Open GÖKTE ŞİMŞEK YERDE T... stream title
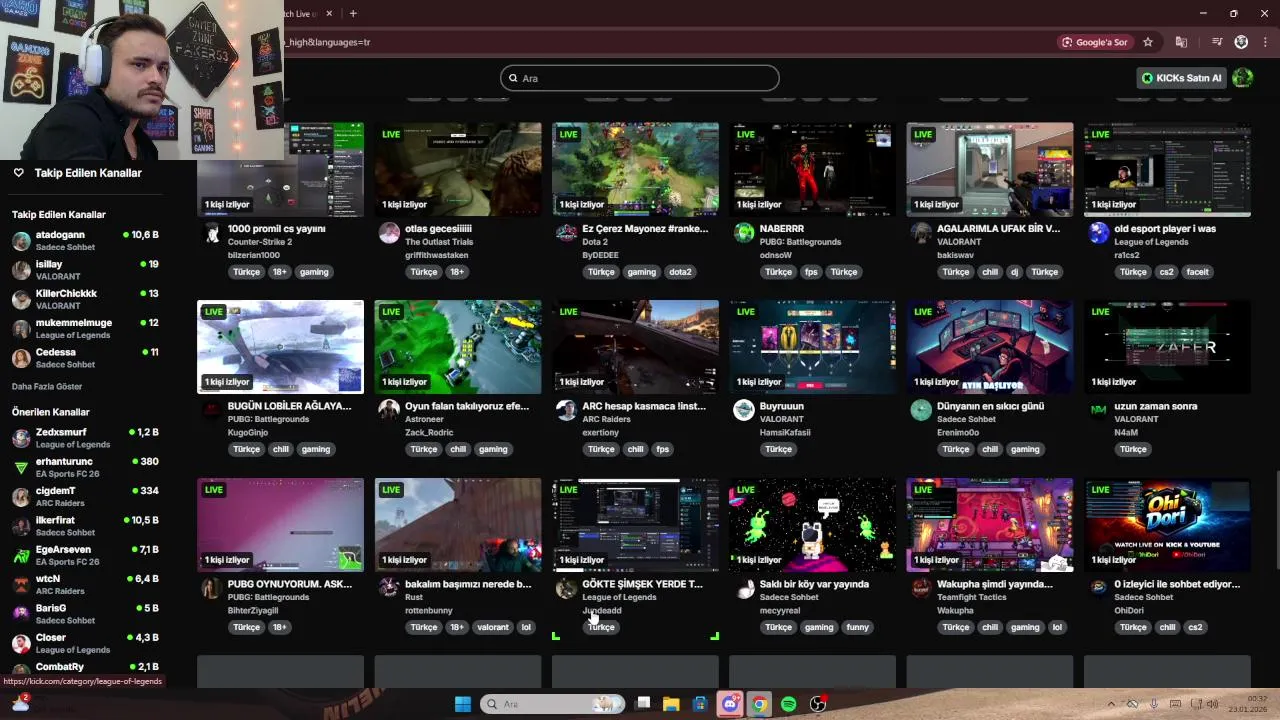1280x720 pixels. [x=642, y=584]
